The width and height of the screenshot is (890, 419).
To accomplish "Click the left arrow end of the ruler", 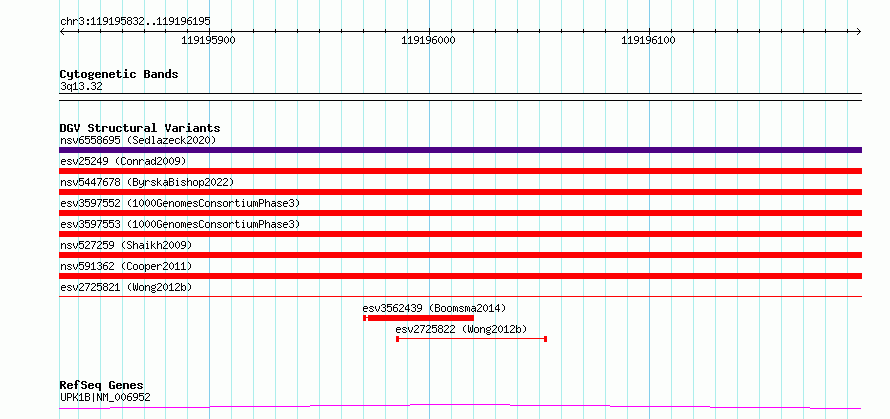I will coord(62,31).
